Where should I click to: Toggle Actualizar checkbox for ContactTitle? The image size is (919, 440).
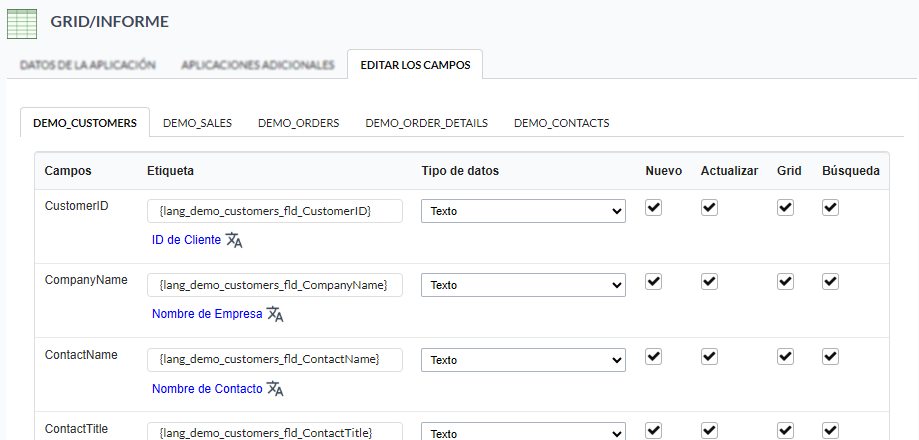point(709,431)
